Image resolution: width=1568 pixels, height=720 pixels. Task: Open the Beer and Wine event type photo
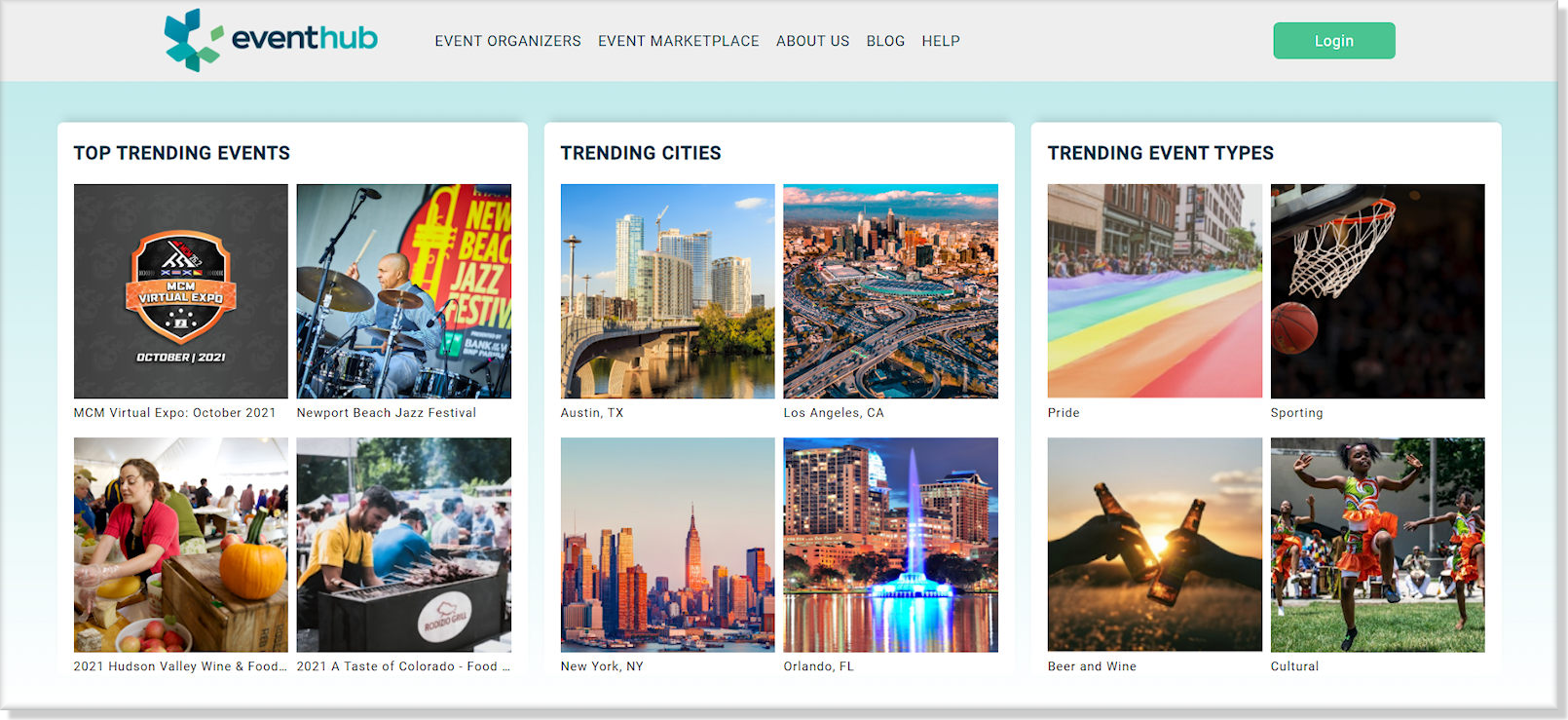tap(1155, 545)
